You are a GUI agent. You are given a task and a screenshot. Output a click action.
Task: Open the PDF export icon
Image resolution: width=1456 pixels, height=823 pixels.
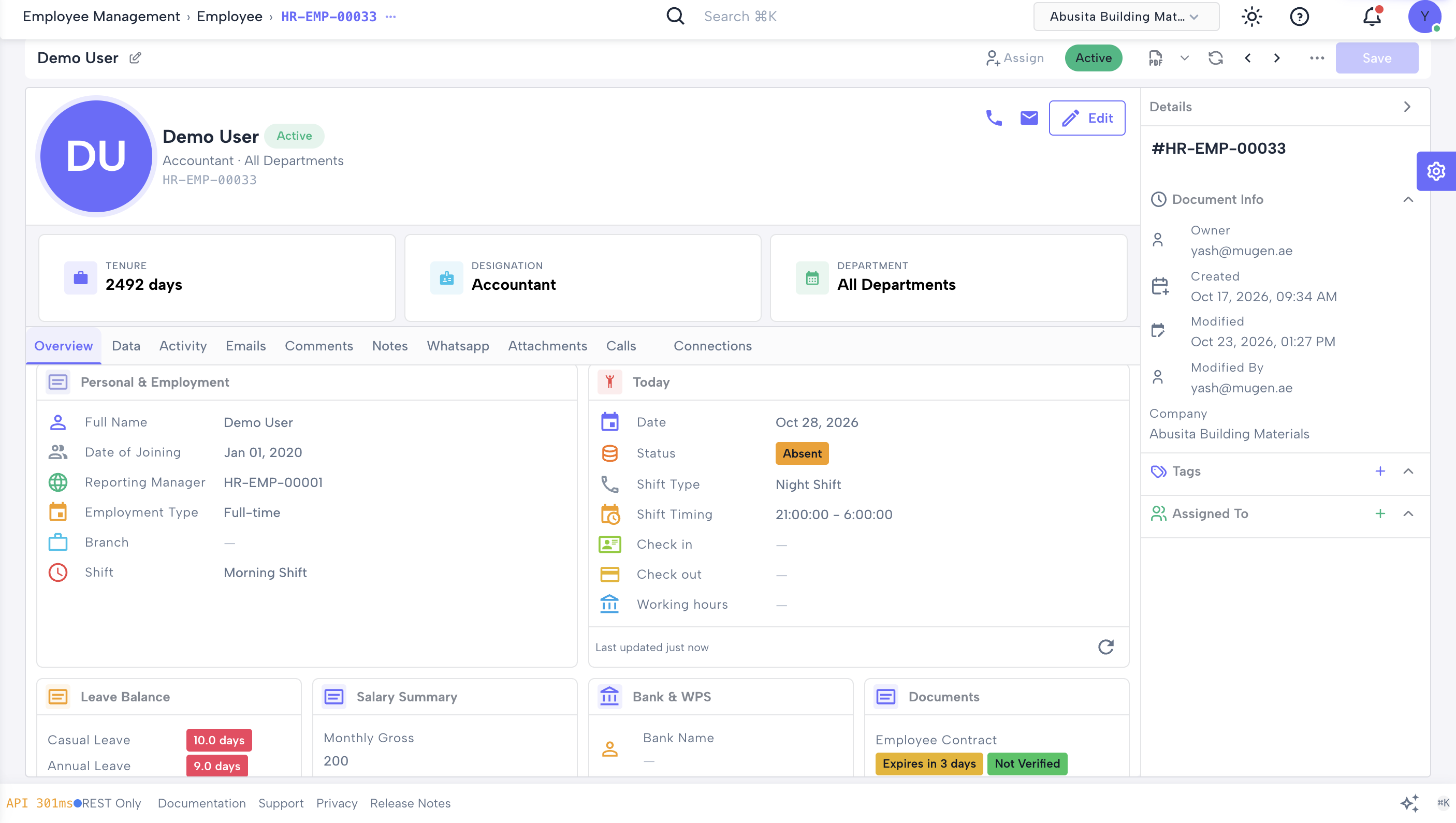[x=1155, y=58]
